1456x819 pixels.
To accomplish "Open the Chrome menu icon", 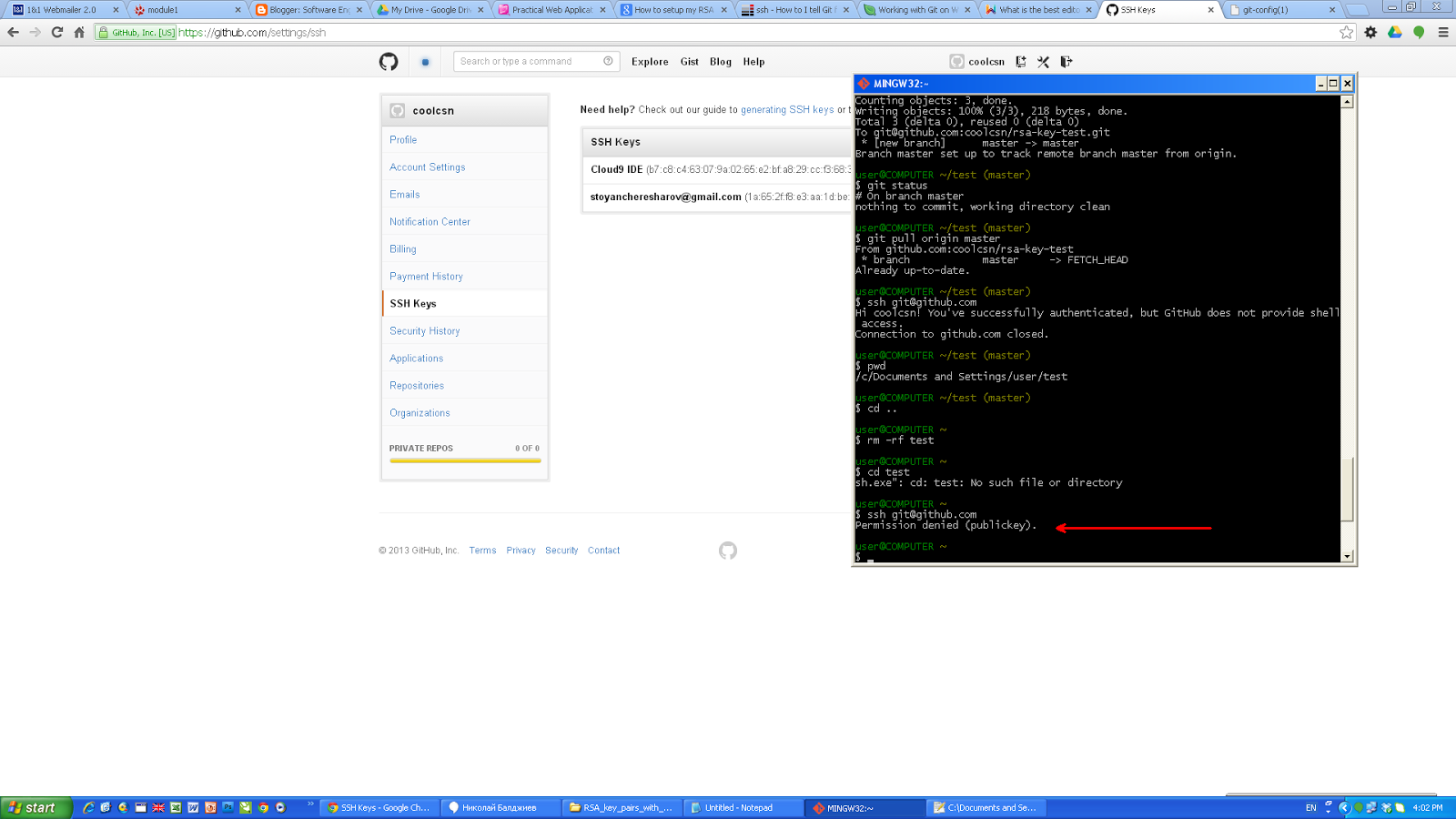I will [1443, 33].
